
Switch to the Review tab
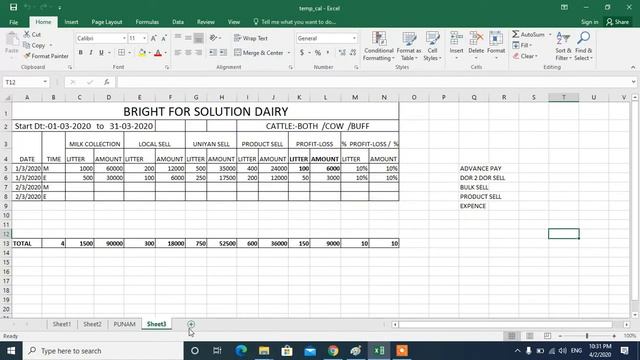click(205, 22)
